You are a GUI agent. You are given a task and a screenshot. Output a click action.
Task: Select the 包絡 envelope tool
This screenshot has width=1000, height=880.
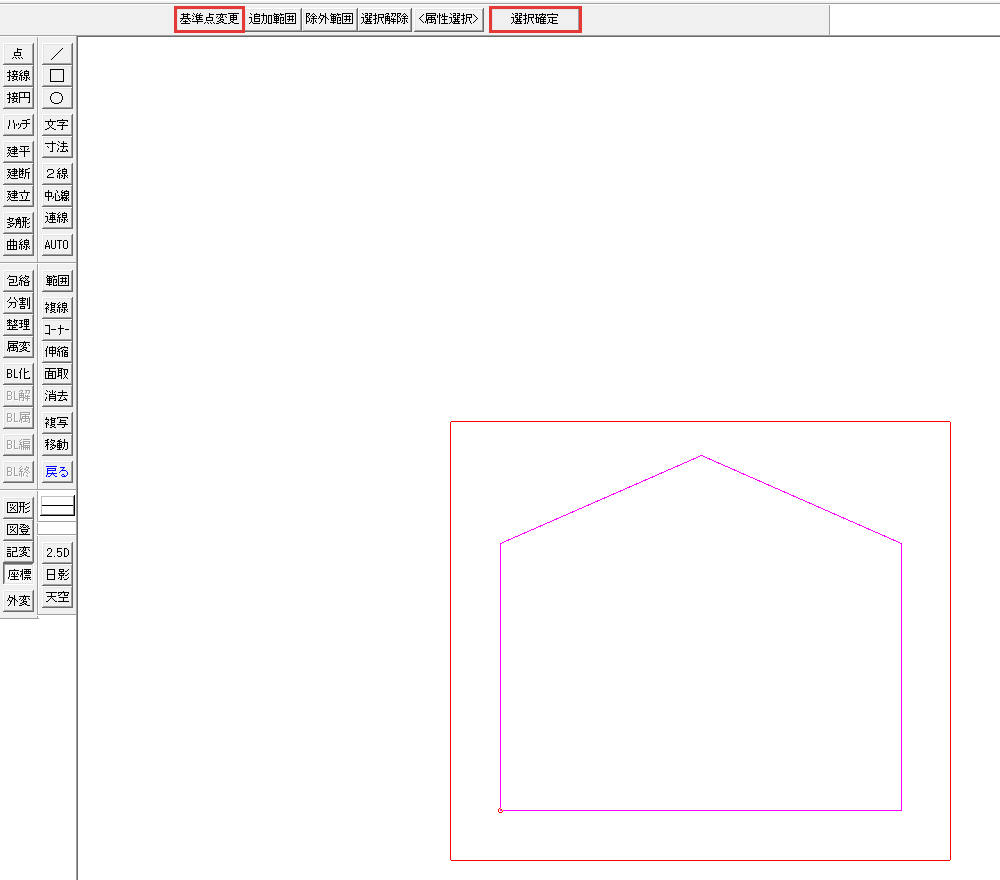pos(18,281)
